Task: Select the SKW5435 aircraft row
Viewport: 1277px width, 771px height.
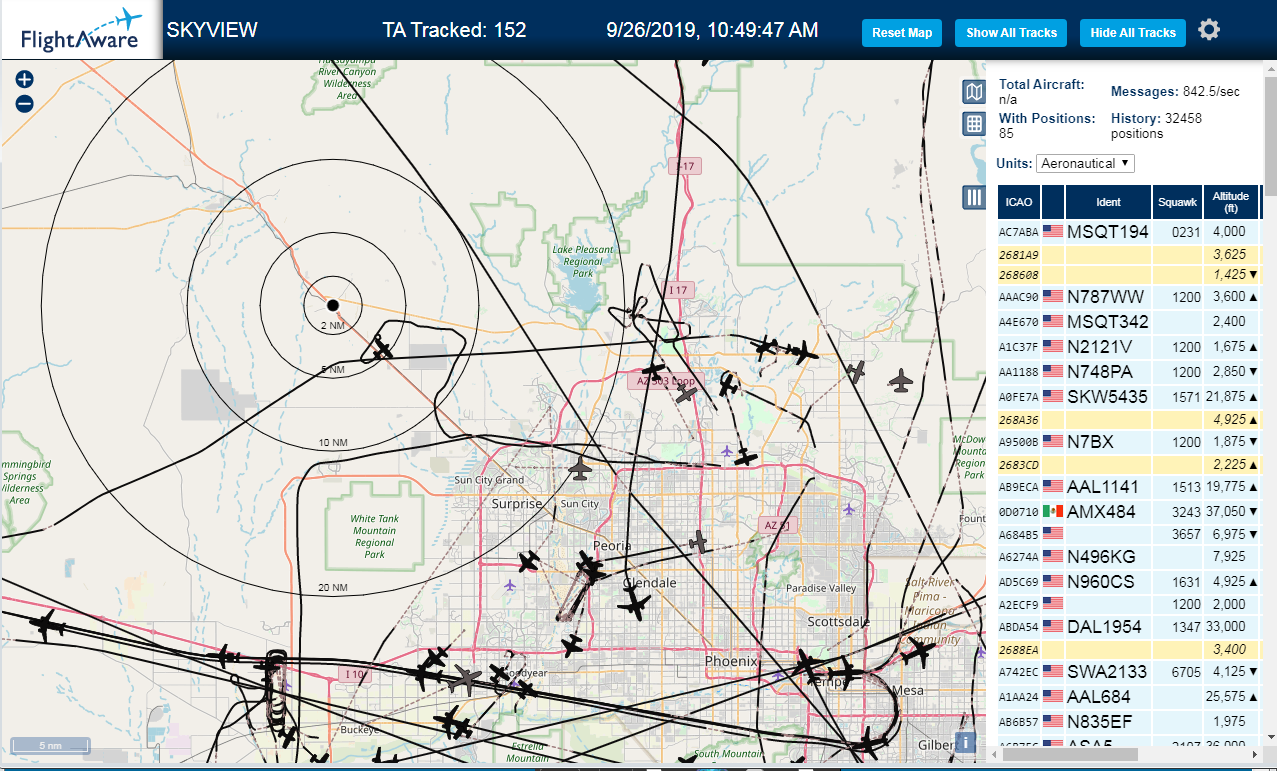Action: (1130, 396)
